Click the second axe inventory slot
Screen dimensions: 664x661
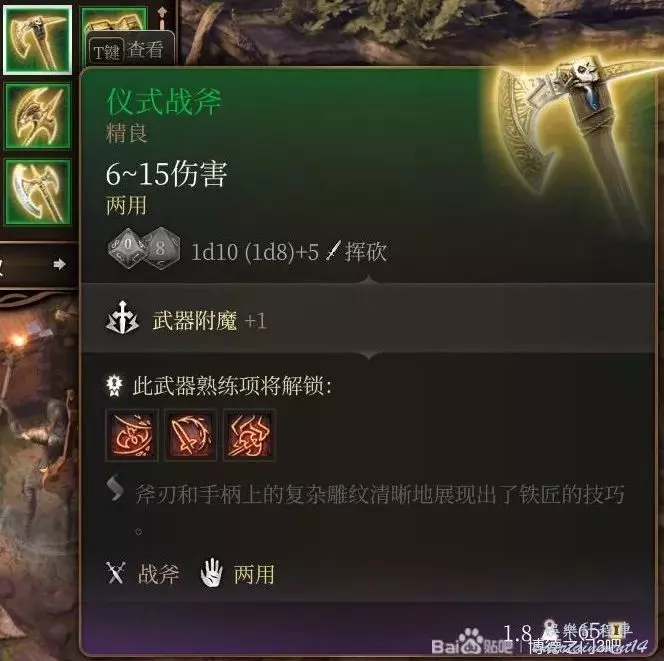pos(38,116)
